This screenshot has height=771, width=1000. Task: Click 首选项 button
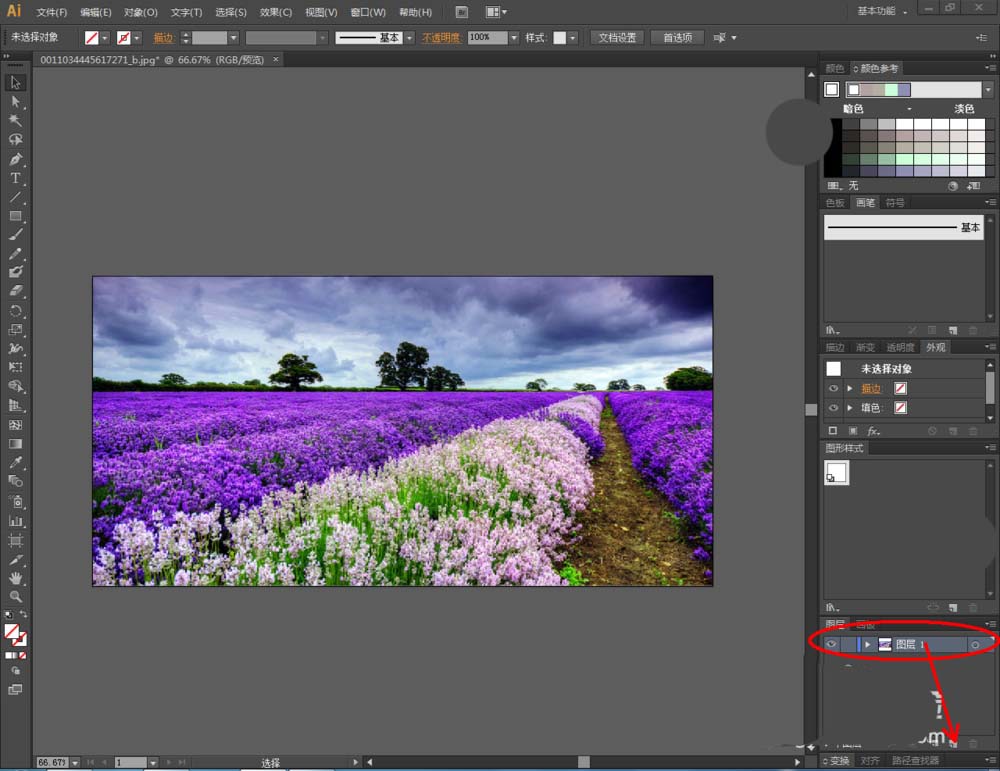(x=677, y=38)
